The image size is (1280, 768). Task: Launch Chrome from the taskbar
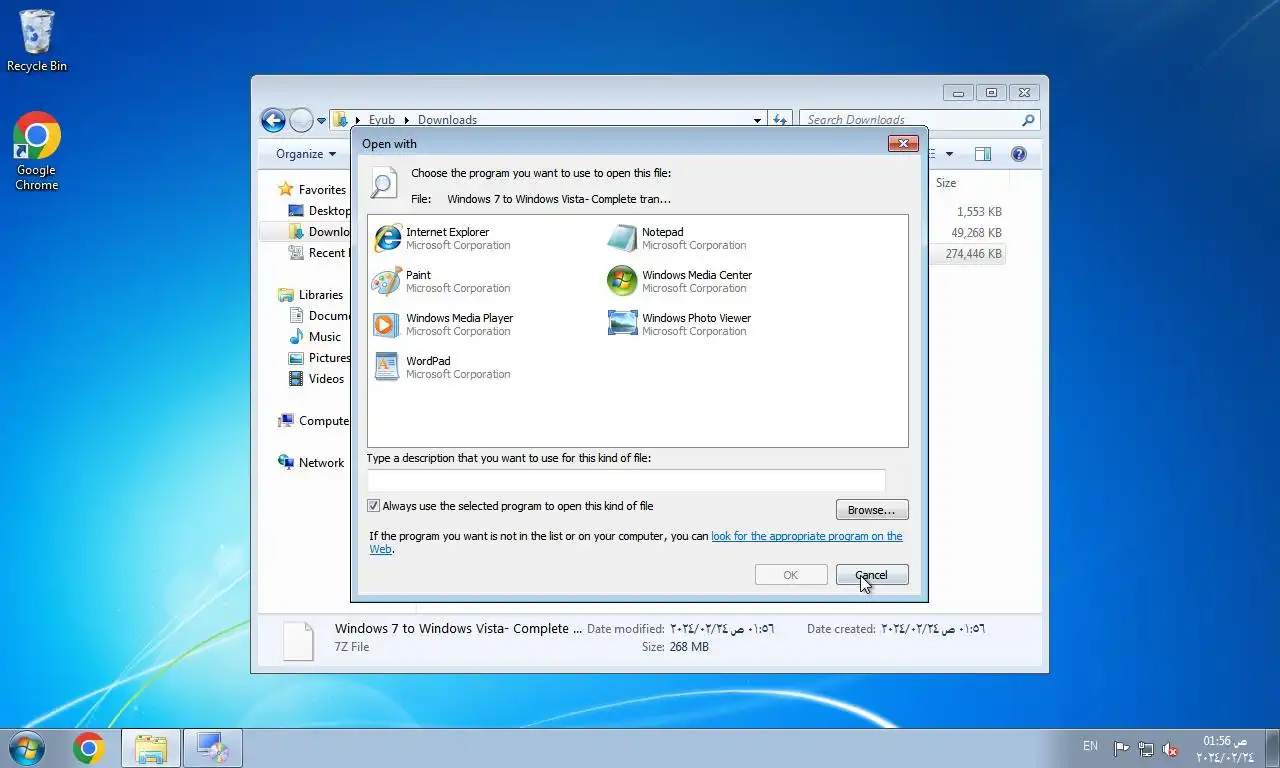point(89,748)
